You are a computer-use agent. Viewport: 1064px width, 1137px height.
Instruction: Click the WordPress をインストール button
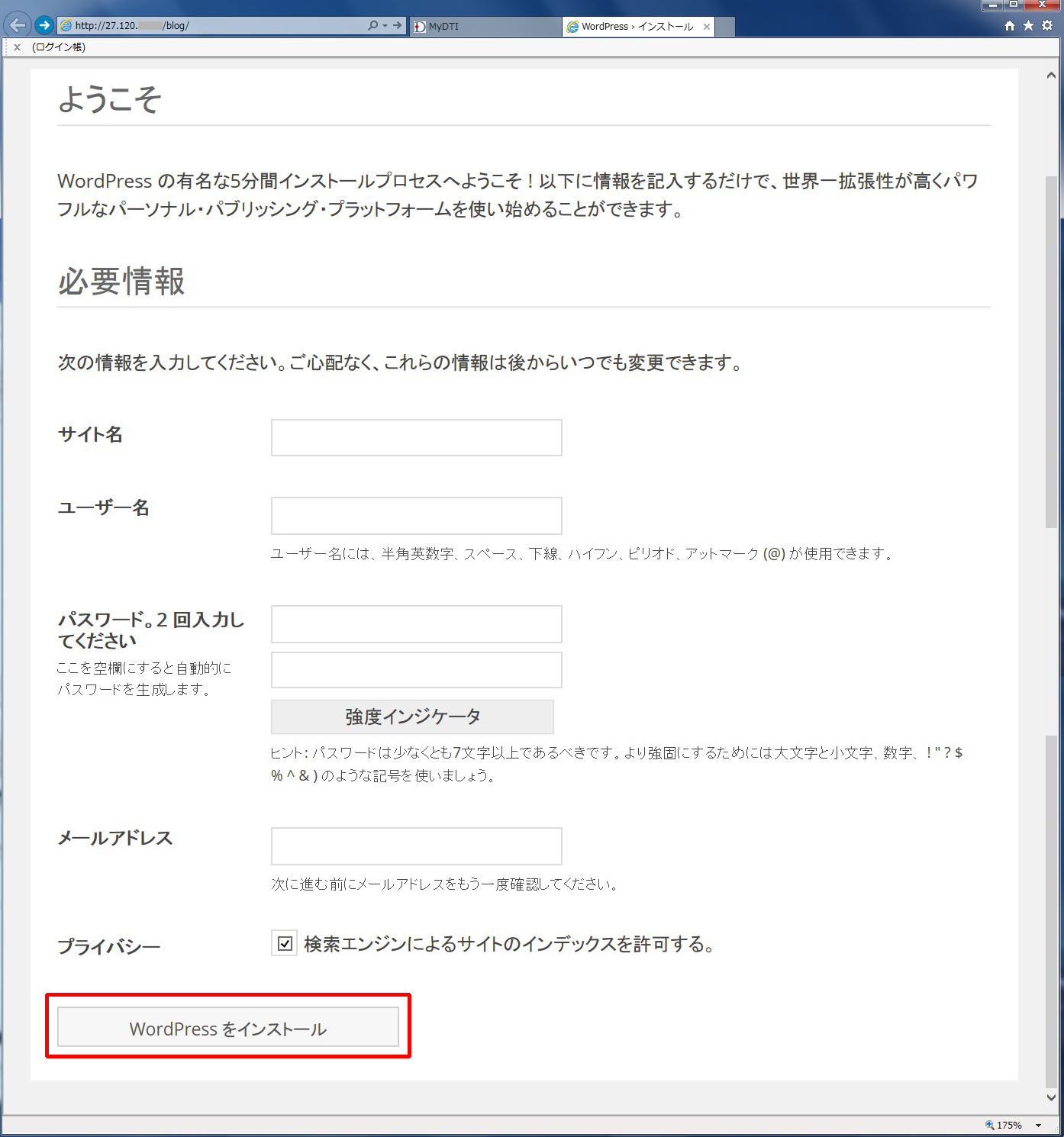coord(227,1028)
